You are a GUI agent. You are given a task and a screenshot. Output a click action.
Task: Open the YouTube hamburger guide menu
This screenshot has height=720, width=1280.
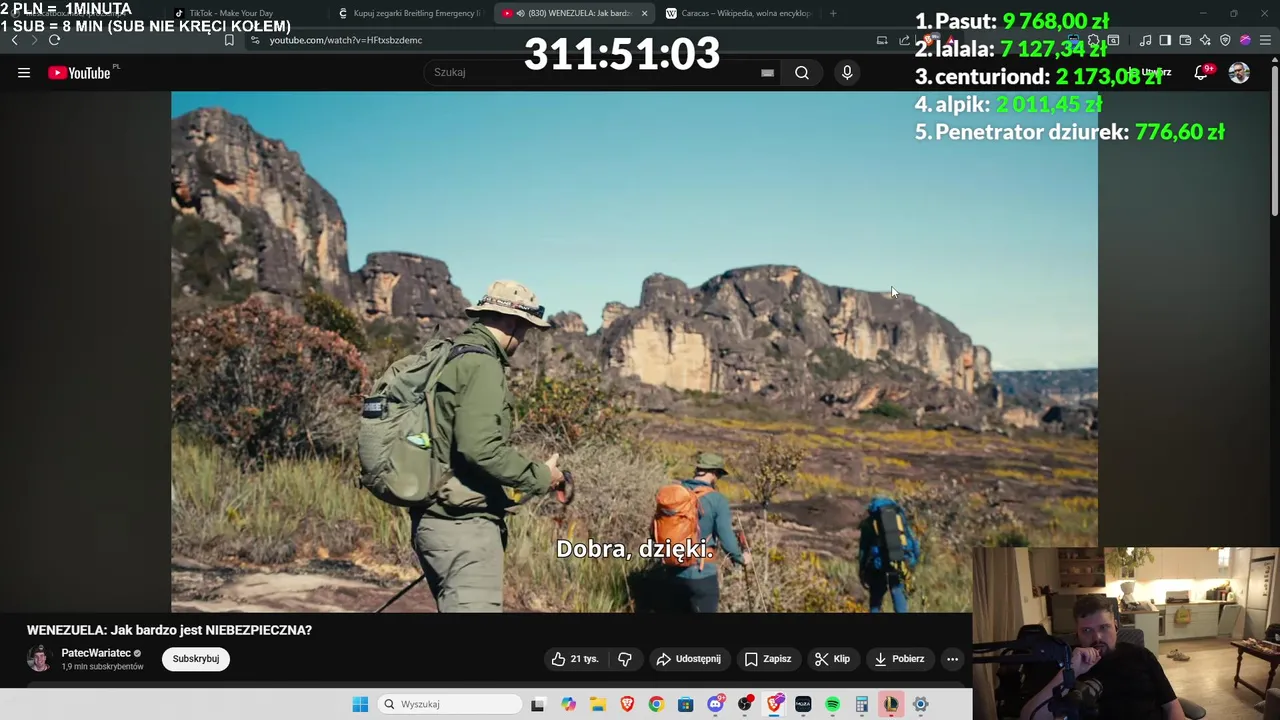(x=24, y=72)
